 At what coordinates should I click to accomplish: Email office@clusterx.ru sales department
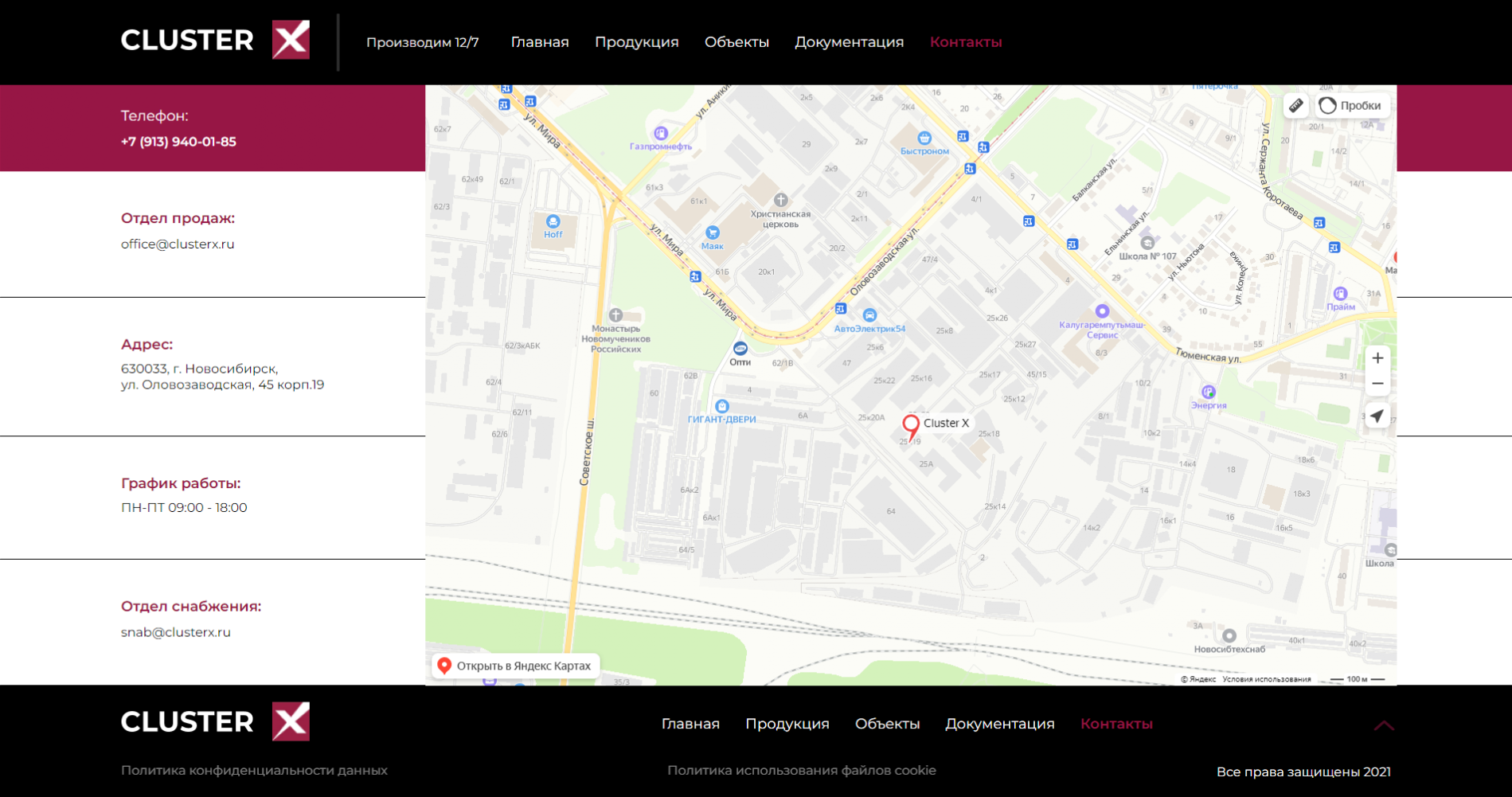[x=178, y=244]
